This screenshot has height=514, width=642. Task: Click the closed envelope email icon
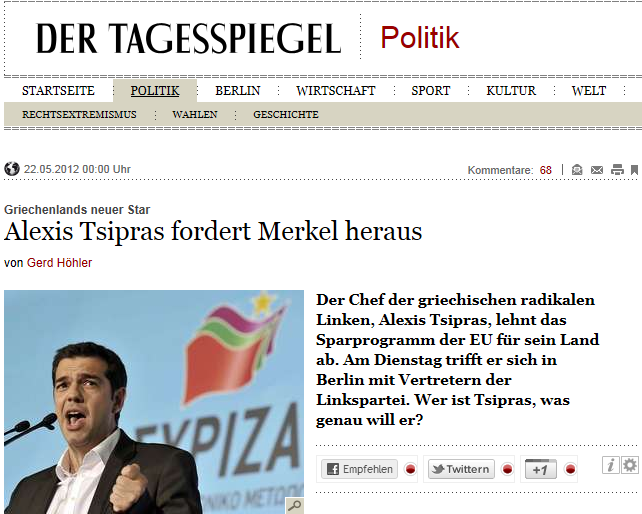pyautogui.click(x=597, y=170)
